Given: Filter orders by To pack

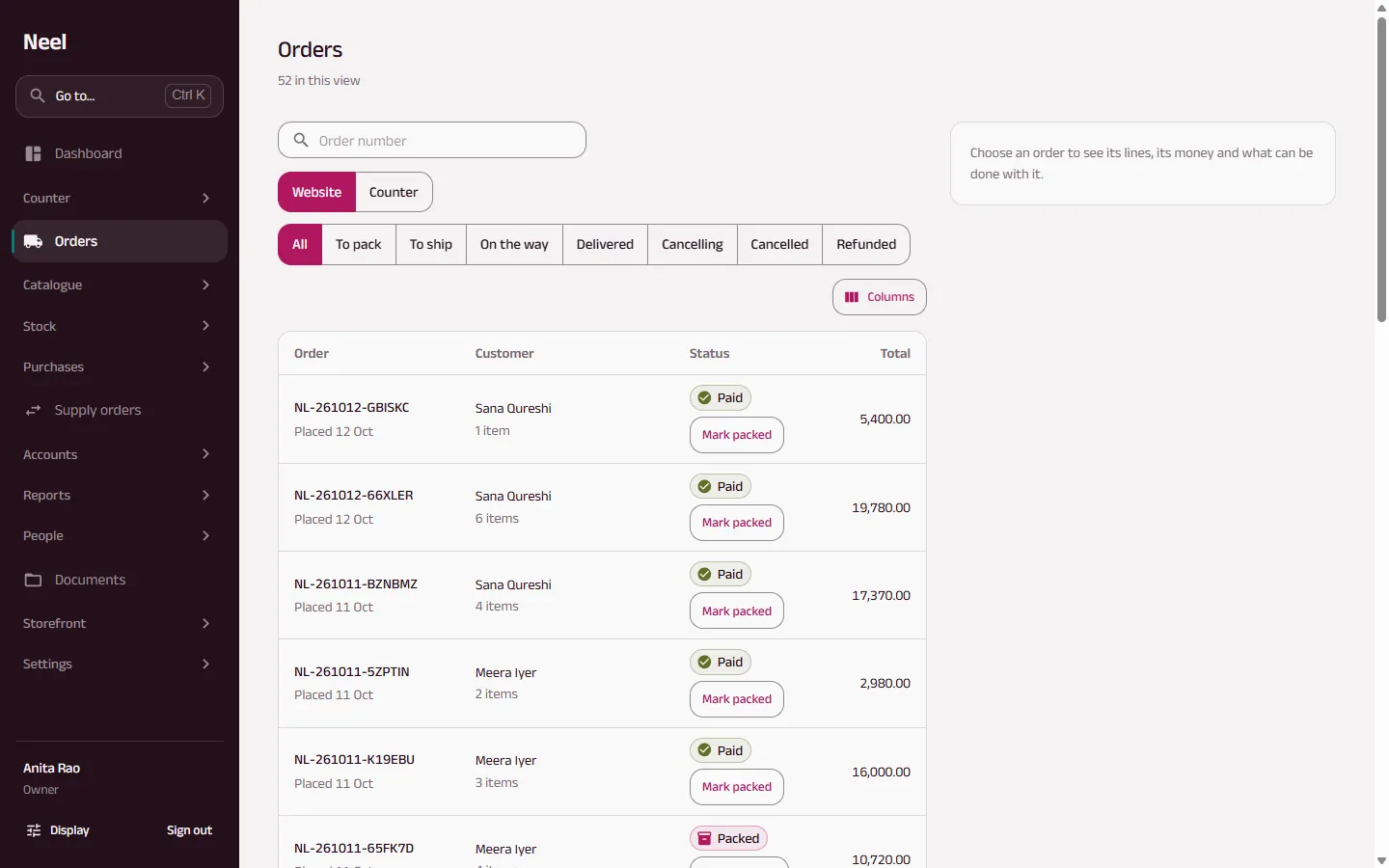Looking at the screenshot, I should [359, 244].
